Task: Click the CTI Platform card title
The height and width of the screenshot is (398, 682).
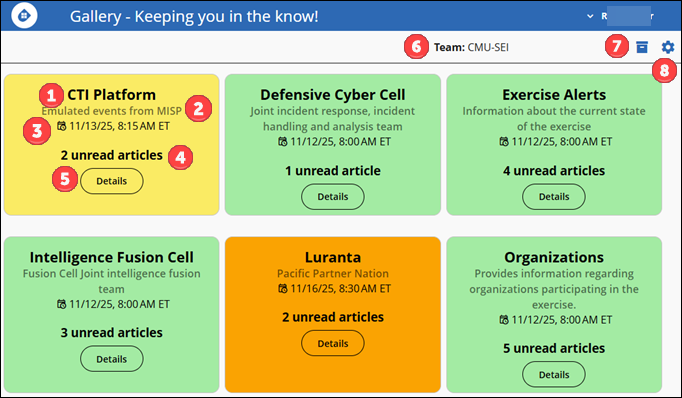Action: (111, 95)
